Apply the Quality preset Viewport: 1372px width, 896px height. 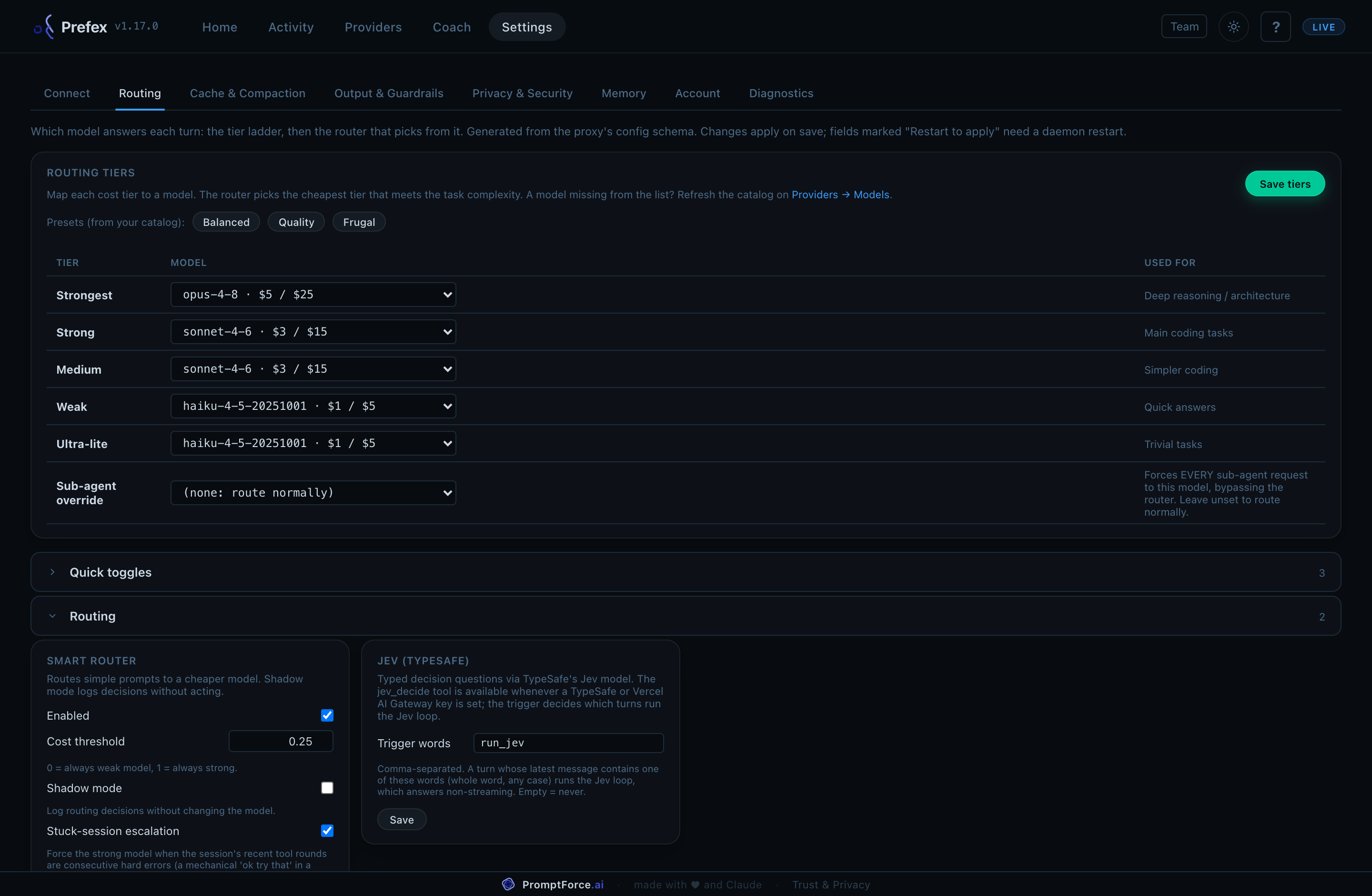296,222
